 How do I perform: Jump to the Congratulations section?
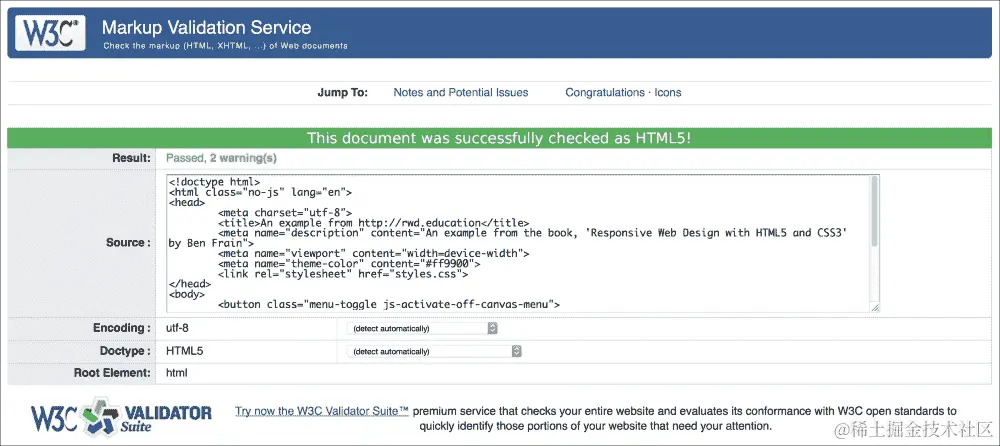click(x=605, y=93)
